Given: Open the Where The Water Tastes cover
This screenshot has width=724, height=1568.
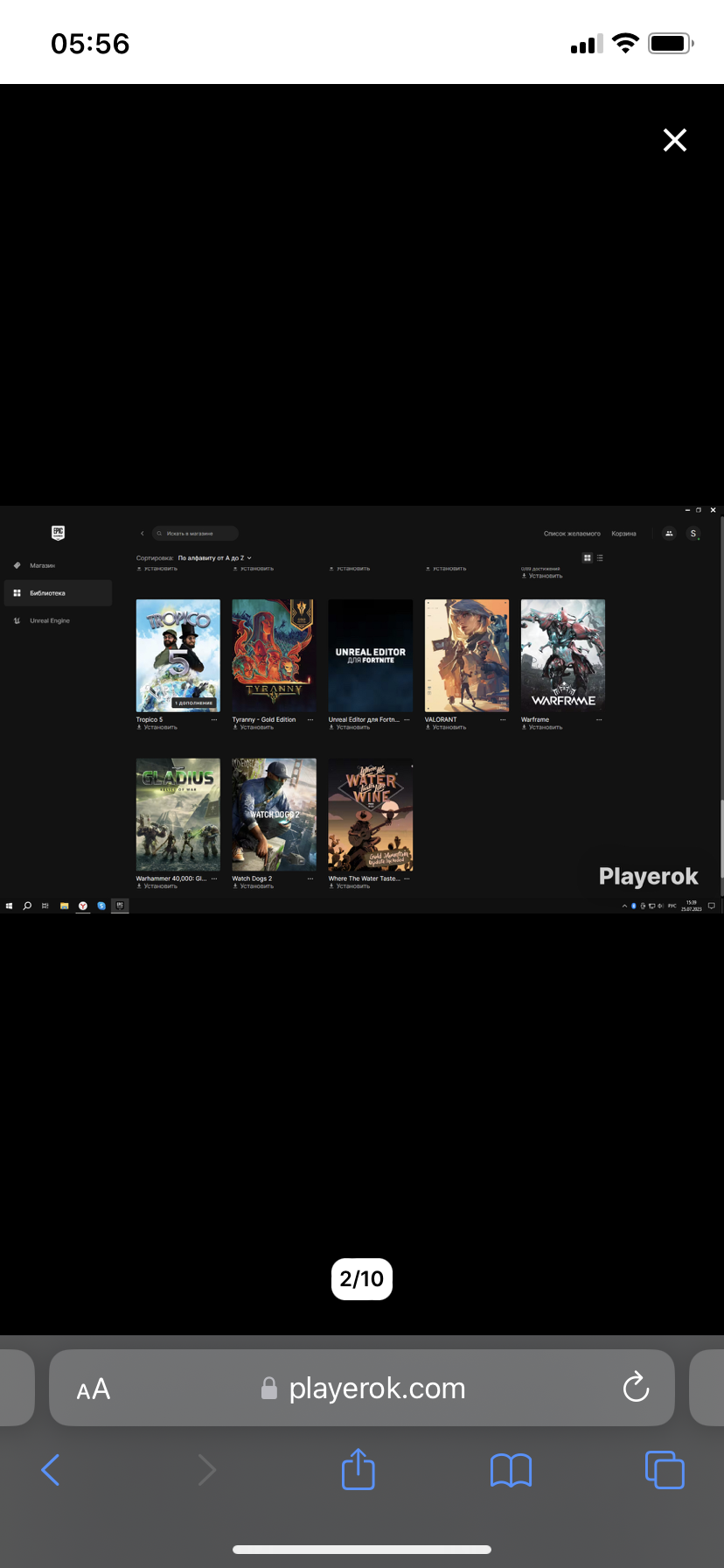Looking at the screenshot, I should [371, 815].
